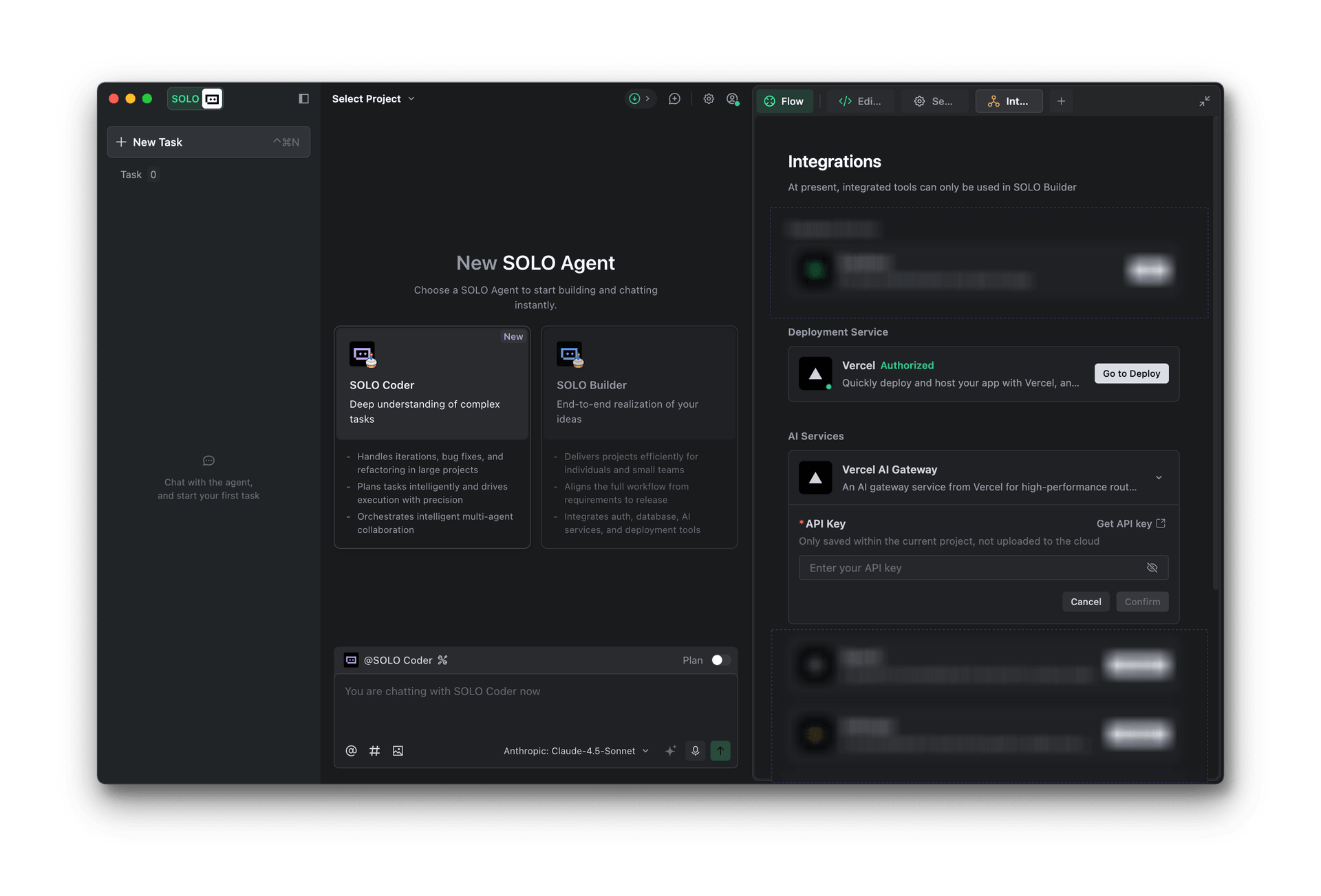Click the sparkle prompt-enhance icon
The width and height of the screenshot is (1321, 896).
pos(671,751)
